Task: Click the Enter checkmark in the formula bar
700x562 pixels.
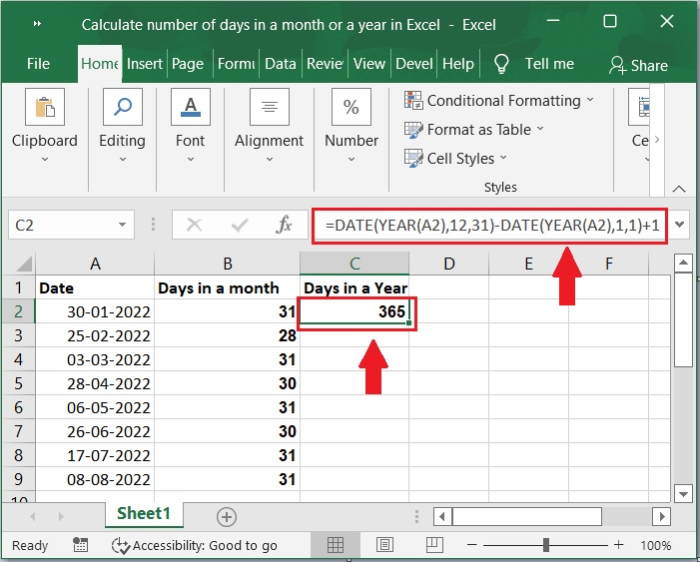Action: coord(240,225)
